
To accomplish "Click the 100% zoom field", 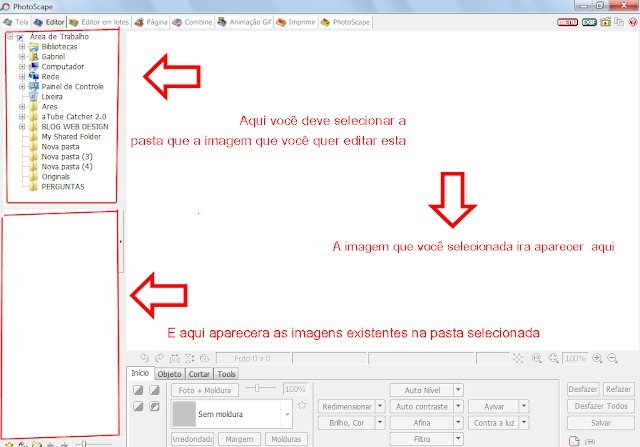I will pos(575,358).
